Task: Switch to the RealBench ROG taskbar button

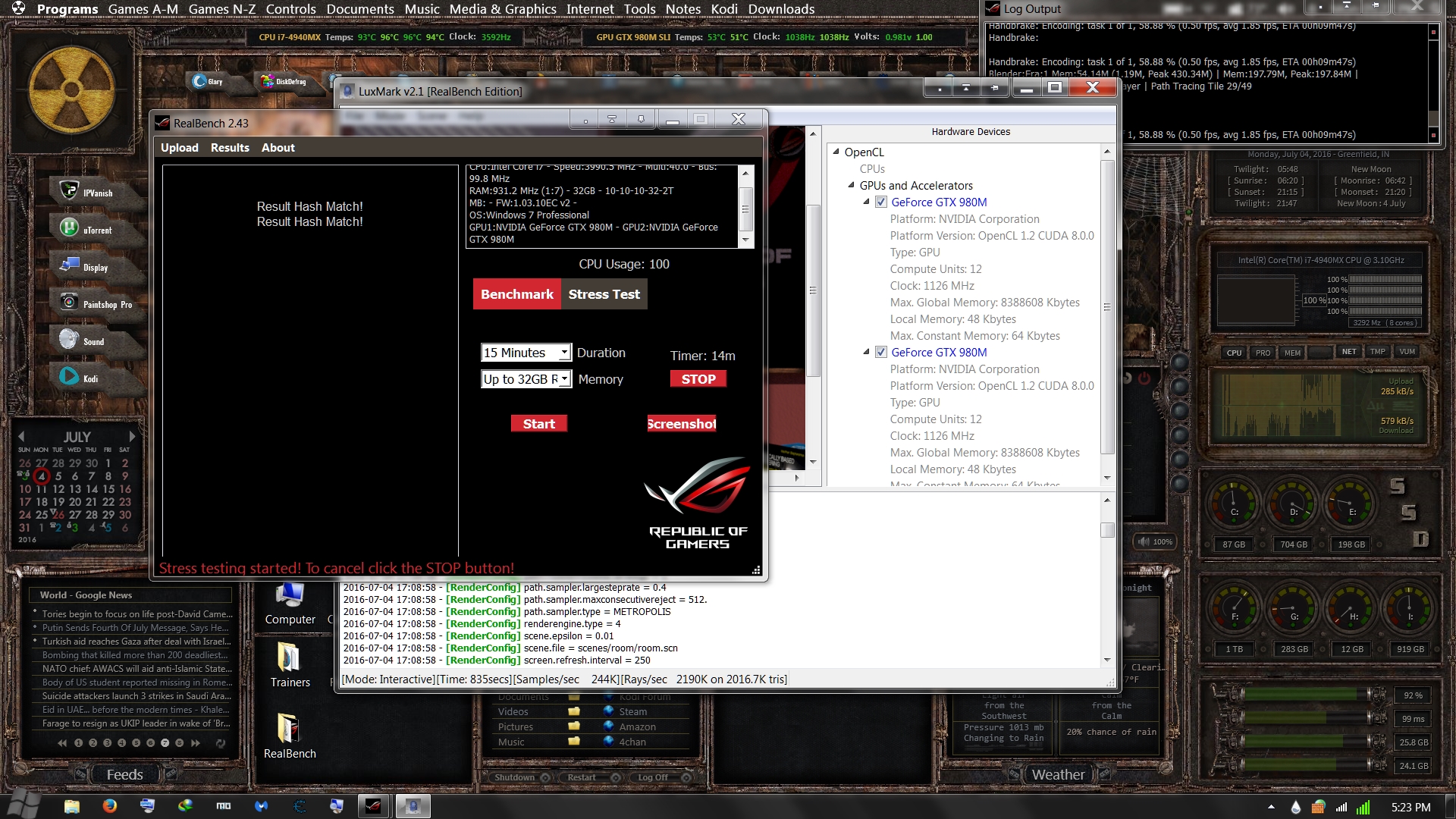Action: click(x=373, y=806)
